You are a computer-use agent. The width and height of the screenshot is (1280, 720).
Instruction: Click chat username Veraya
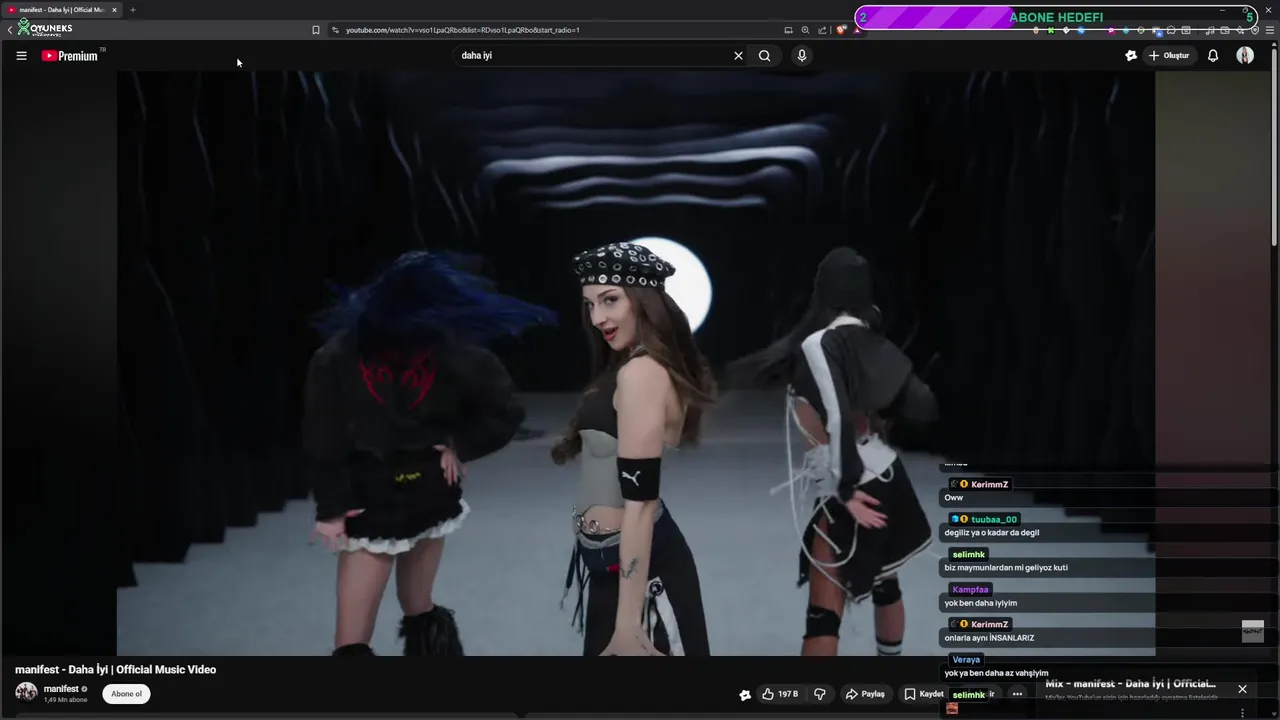[966, 659]
